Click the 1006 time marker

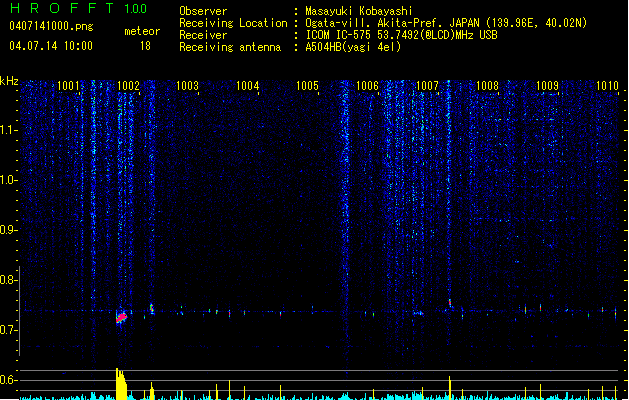[367, 86]
